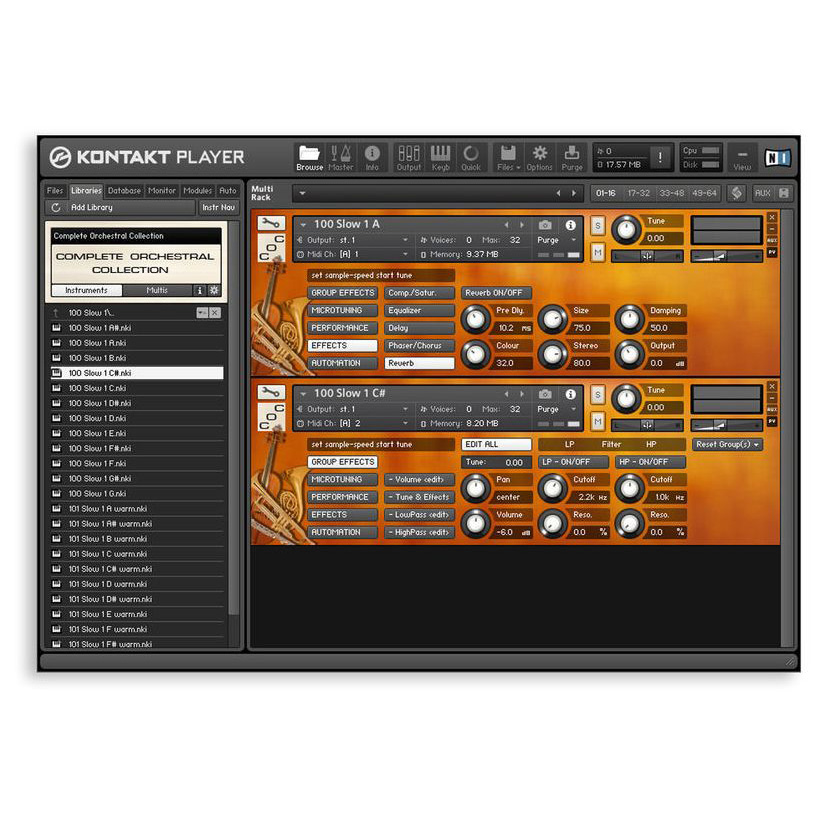Open Midi Ch dropdown for 100 Slow 1 C#
Viewport: 820px width, 820px height.
[405, 423]
